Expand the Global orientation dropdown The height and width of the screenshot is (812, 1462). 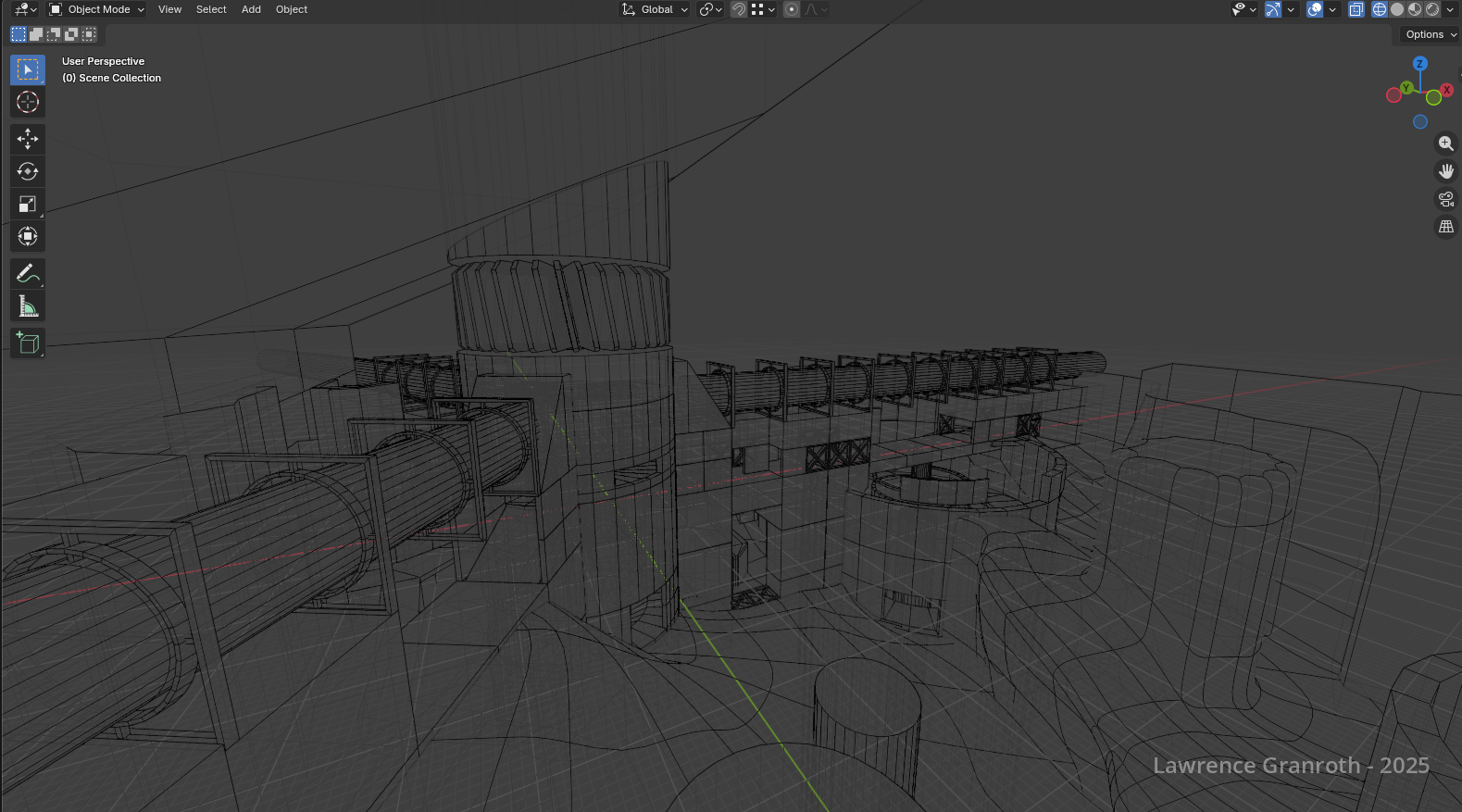tap(656, 9)
